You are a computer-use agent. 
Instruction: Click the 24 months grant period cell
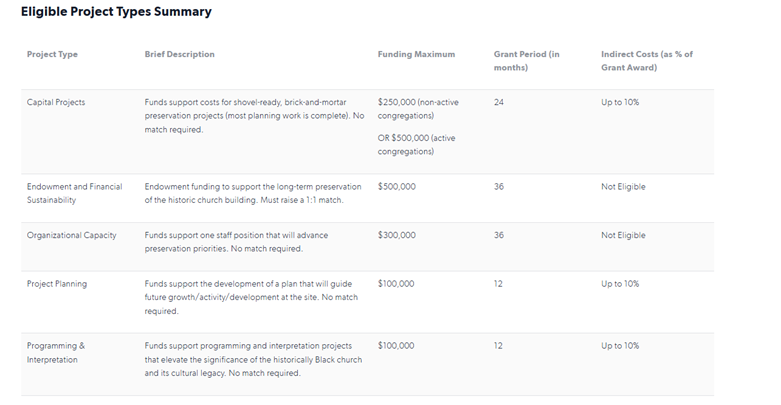click(x=499, y=102)
